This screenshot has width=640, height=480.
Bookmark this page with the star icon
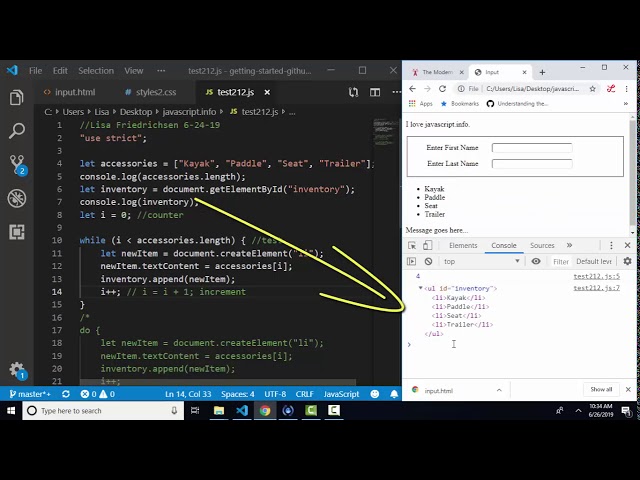592,89
